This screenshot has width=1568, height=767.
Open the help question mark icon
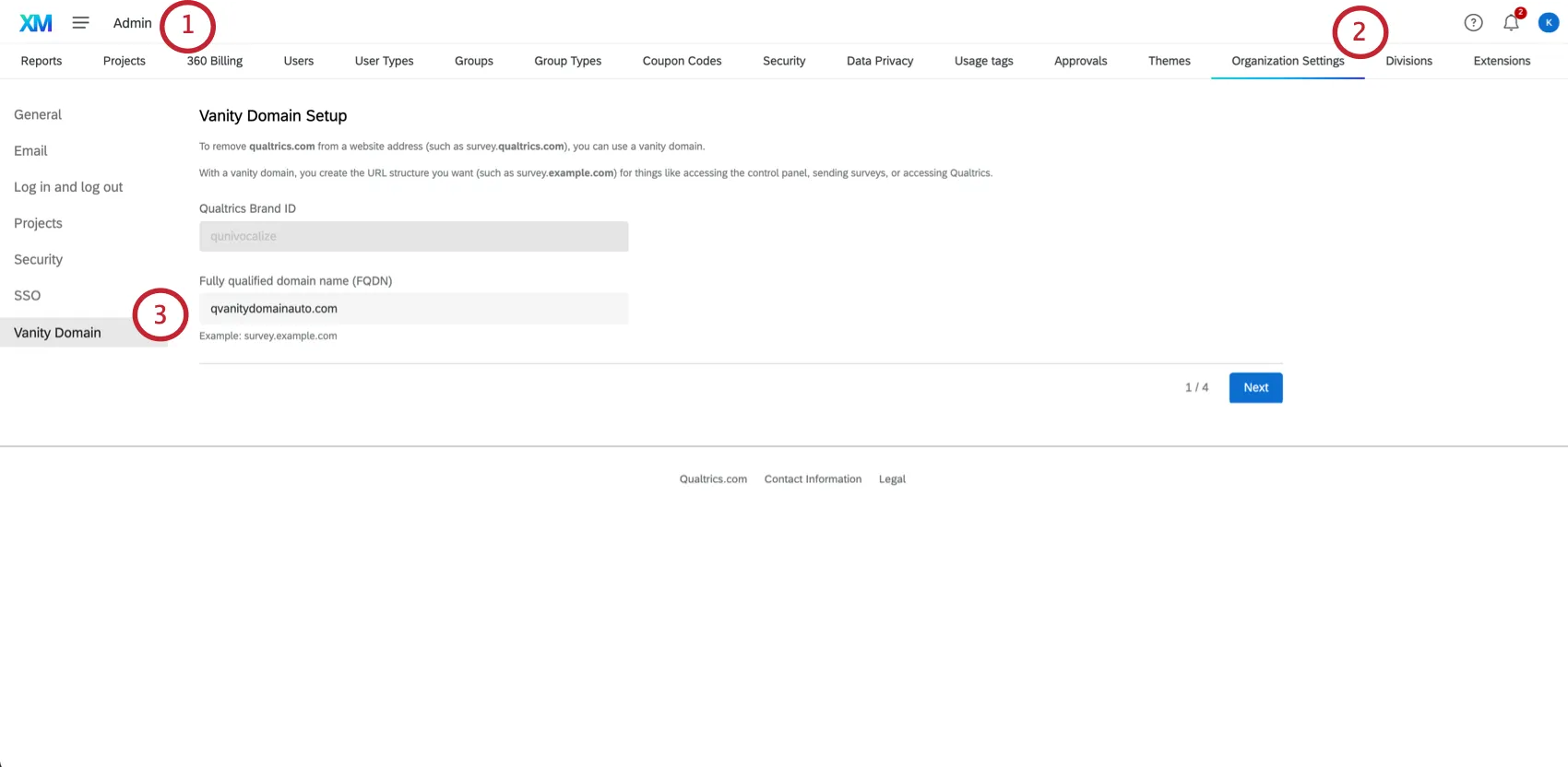(x=1474, y=23)
